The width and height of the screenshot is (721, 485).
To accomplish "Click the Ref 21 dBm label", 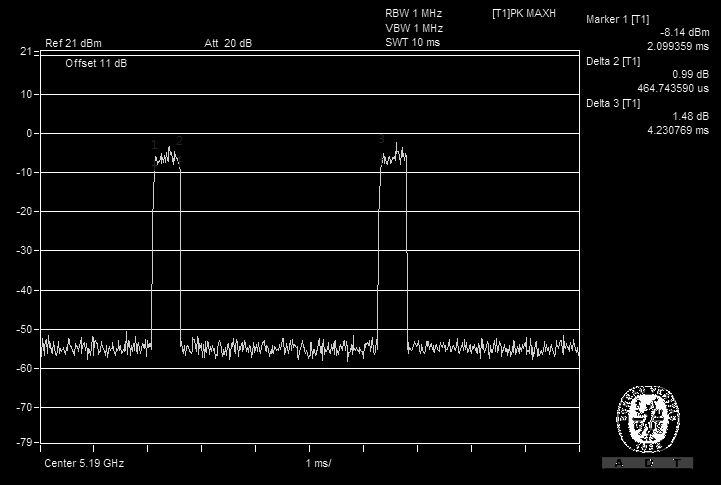I will point(73,43).
